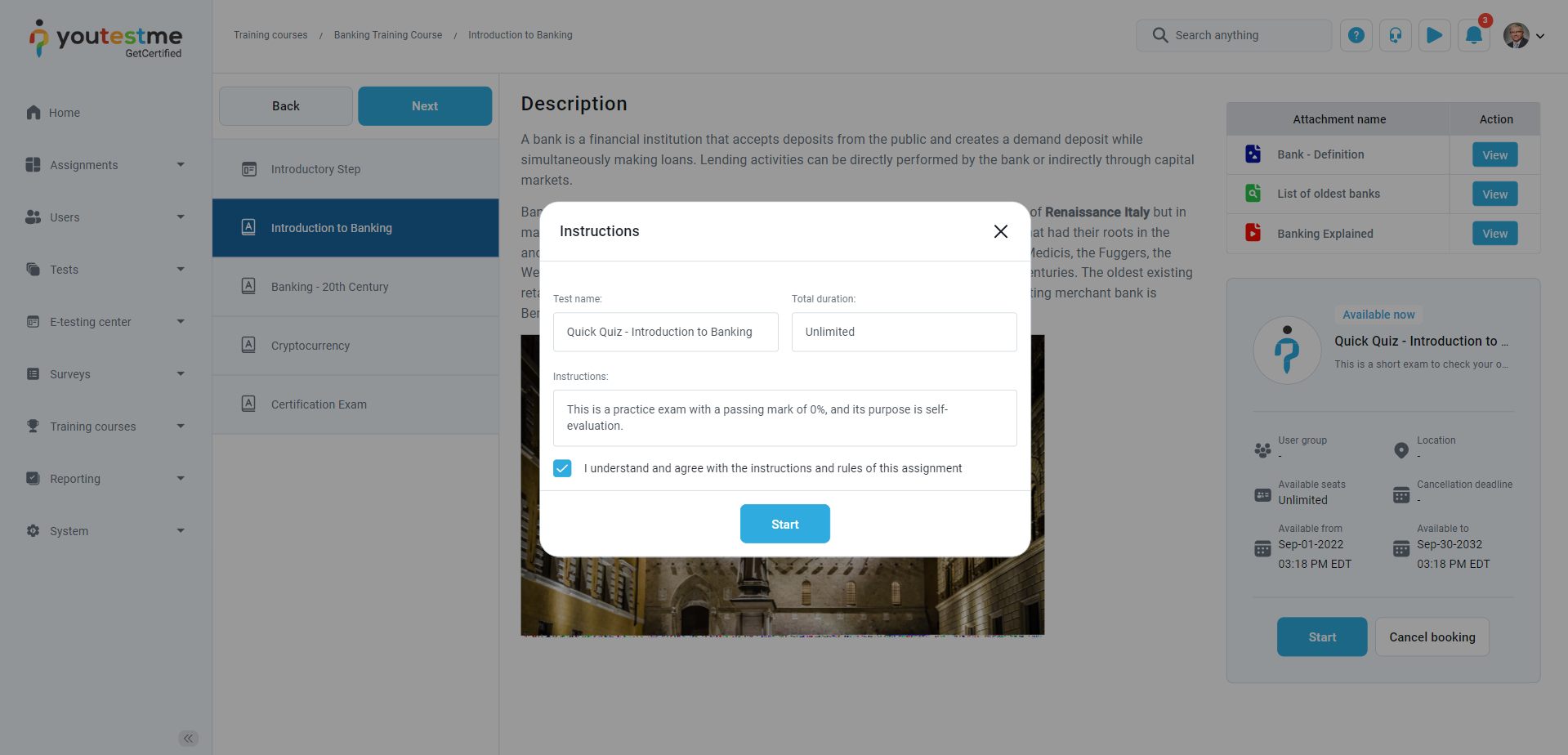The height and width of the screenshot is (755, 1568).
Task: Click the Banking Training Course breadcrumb
Action: click(388, 35)
